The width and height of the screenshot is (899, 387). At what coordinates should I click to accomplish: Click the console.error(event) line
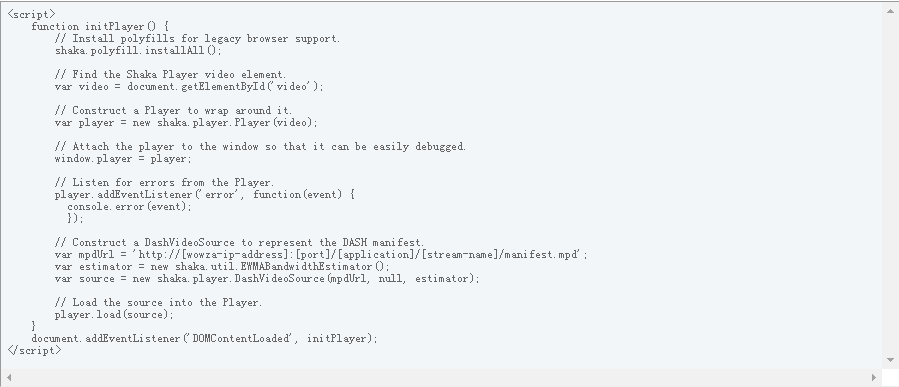(x=130, y=207)
